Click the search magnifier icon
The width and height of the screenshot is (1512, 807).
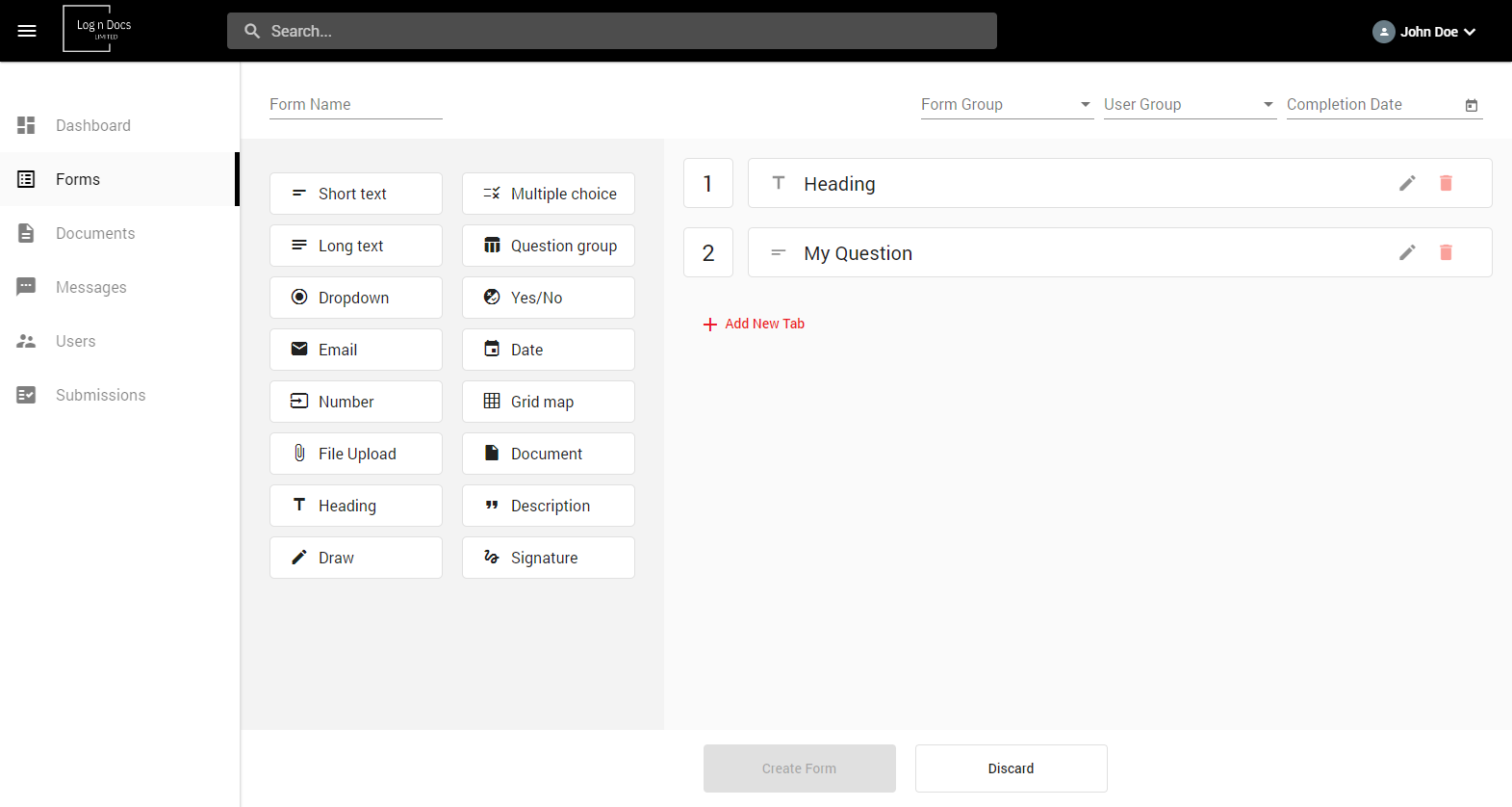coord(252,31)
